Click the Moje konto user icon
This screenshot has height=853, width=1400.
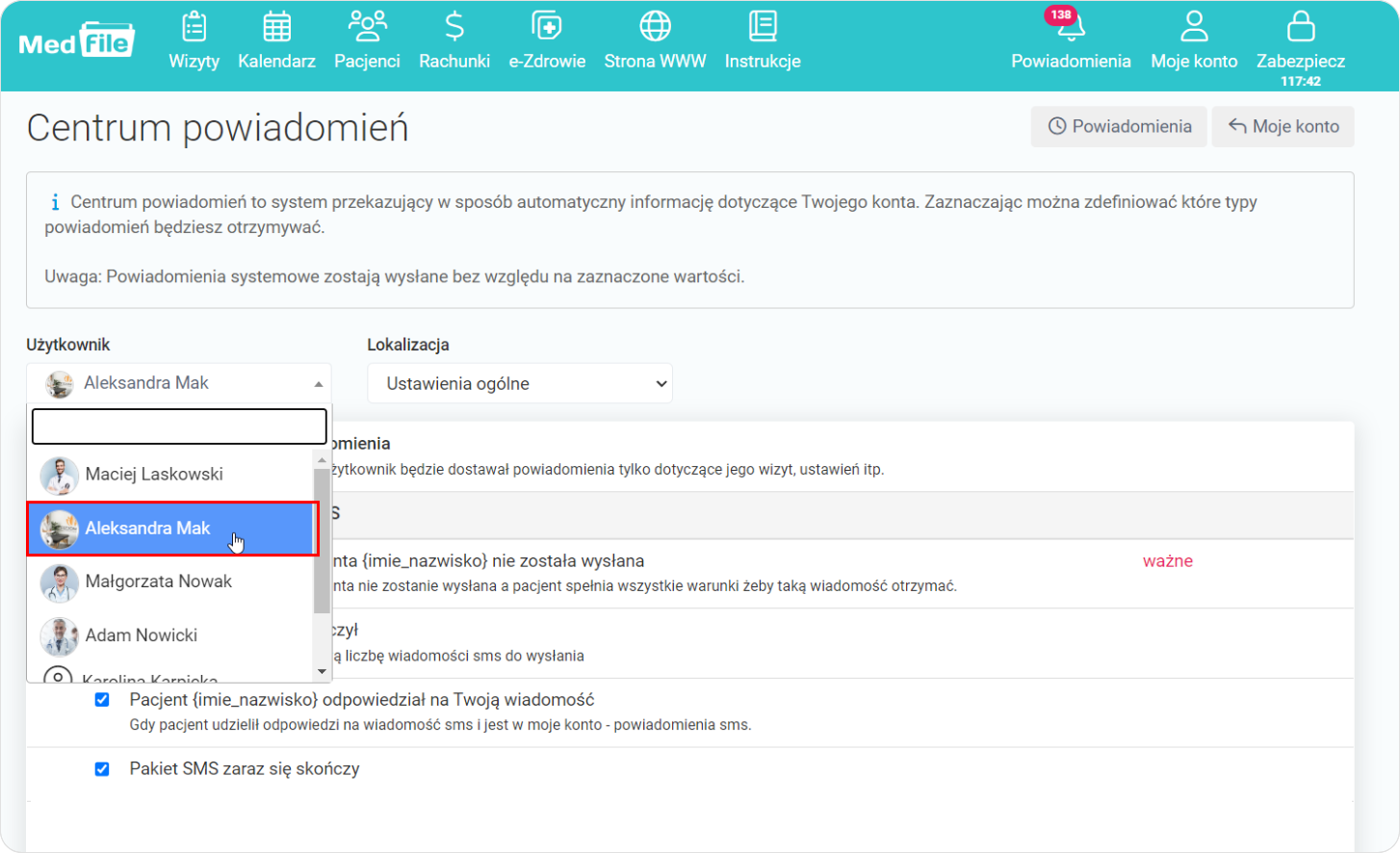(1194, 26)
